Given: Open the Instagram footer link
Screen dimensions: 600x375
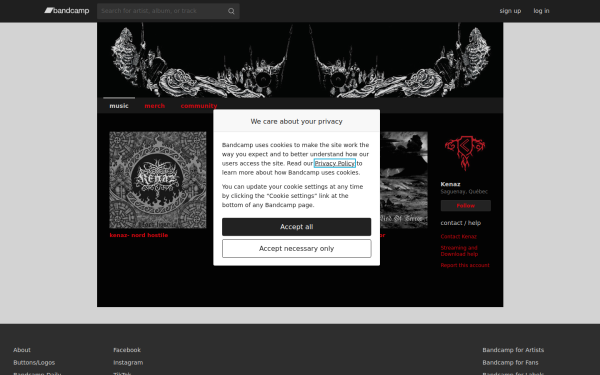Looking at the screenshot, I should [128, 363].
